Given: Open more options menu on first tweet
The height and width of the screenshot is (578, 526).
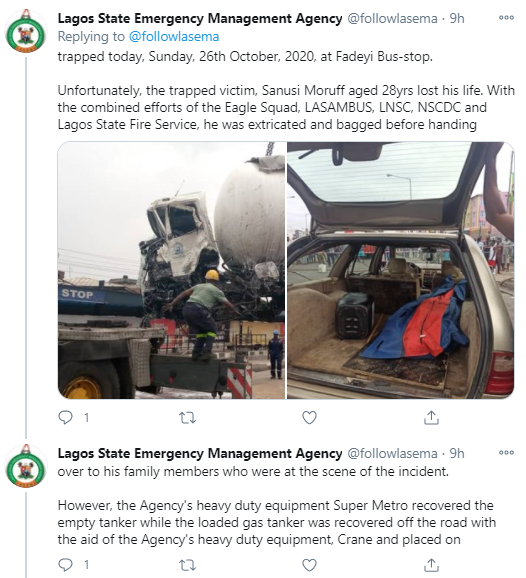Looking at the screenshot, I should [506, 18].
